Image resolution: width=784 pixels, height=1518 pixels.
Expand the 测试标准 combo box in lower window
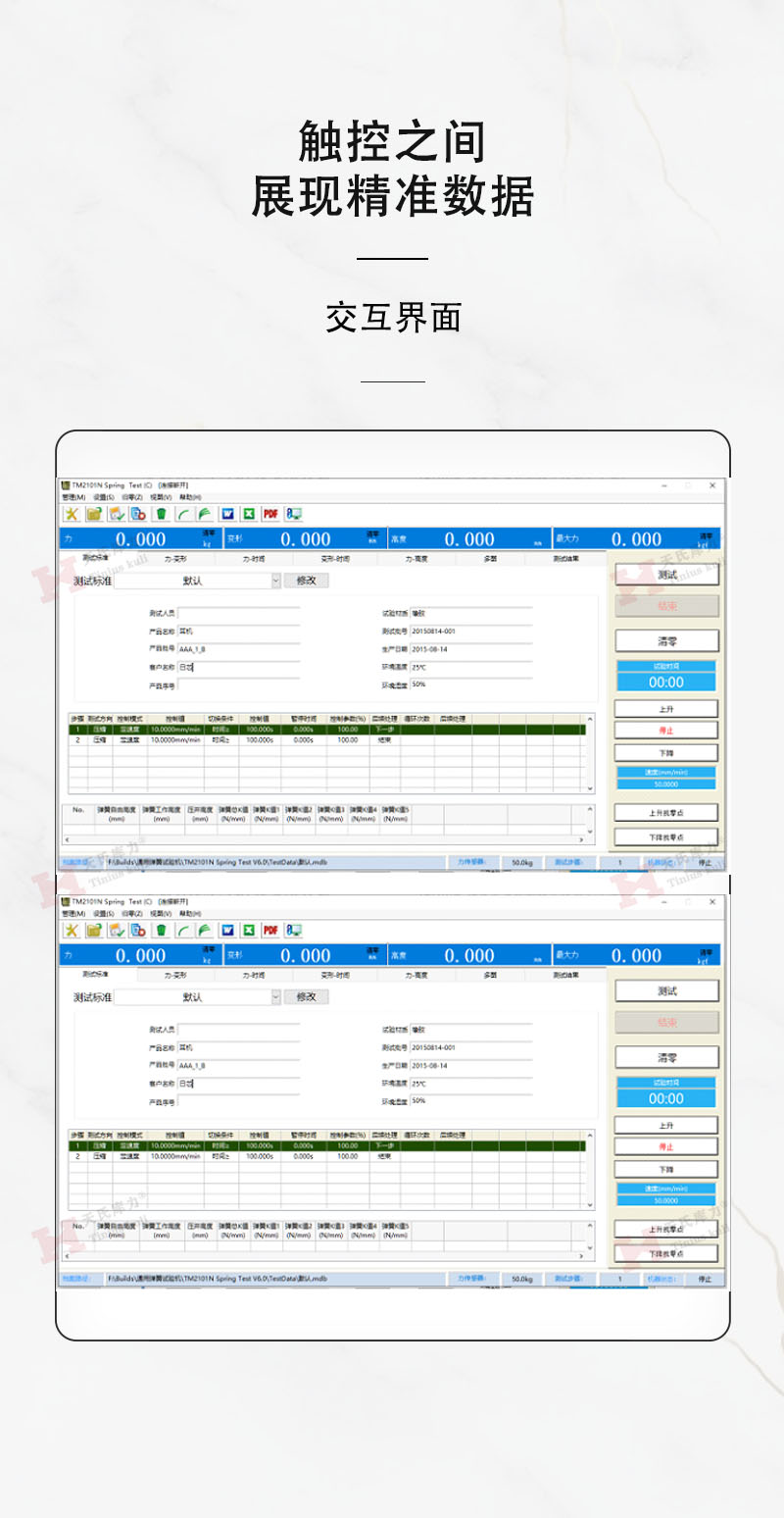(x=275, y=997)
